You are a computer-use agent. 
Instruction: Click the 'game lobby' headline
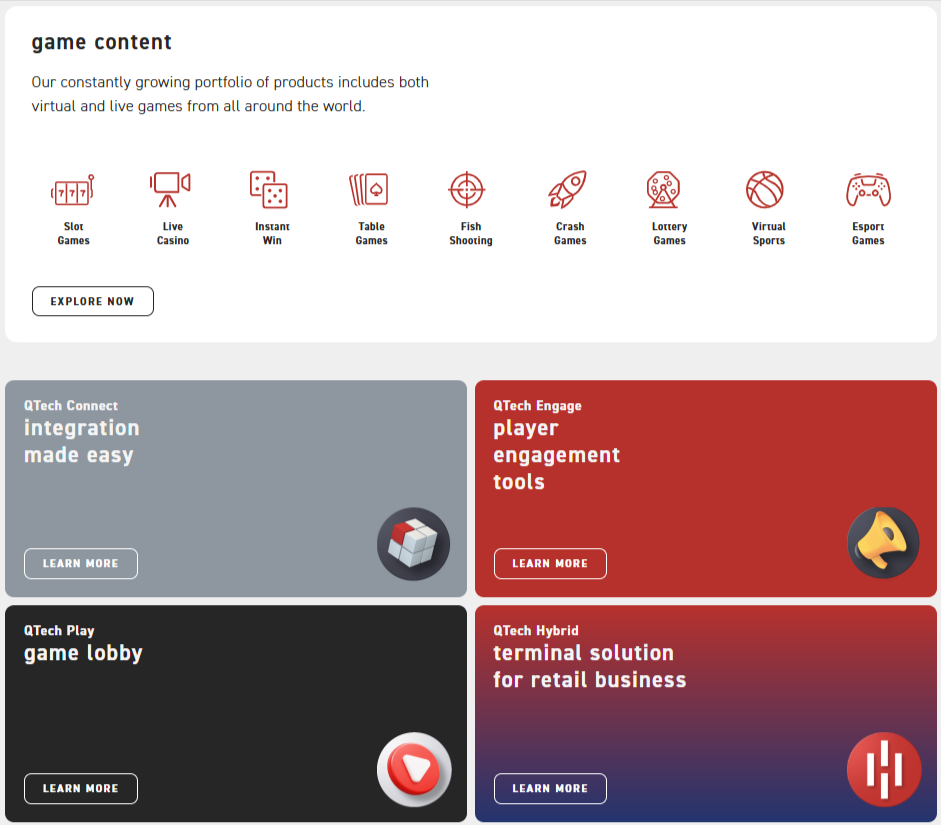coord(83,653)
